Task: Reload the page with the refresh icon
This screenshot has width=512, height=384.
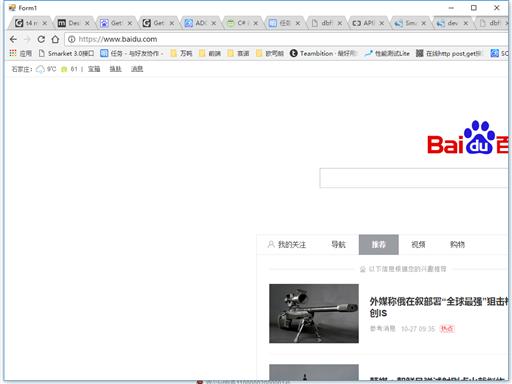Action: click(41, 39)
